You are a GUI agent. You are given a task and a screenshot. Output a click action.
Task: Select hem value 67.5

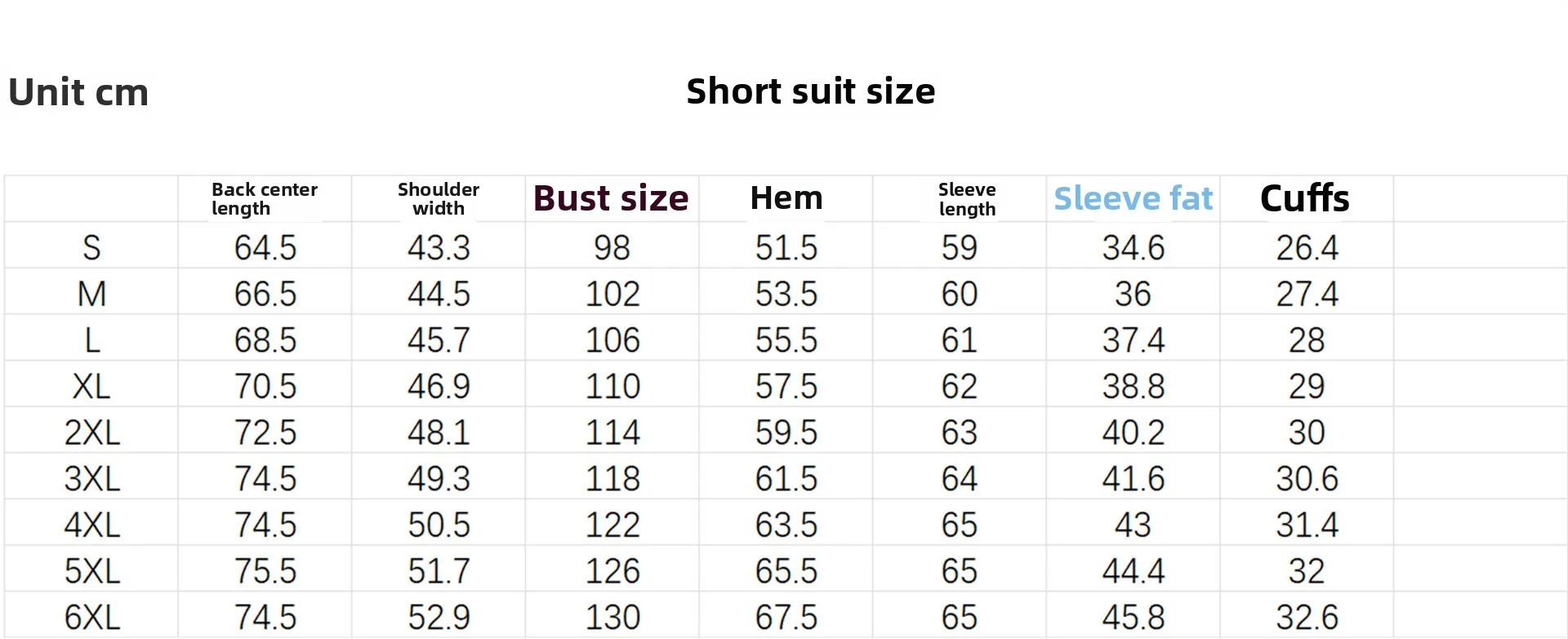pos(786,617)
